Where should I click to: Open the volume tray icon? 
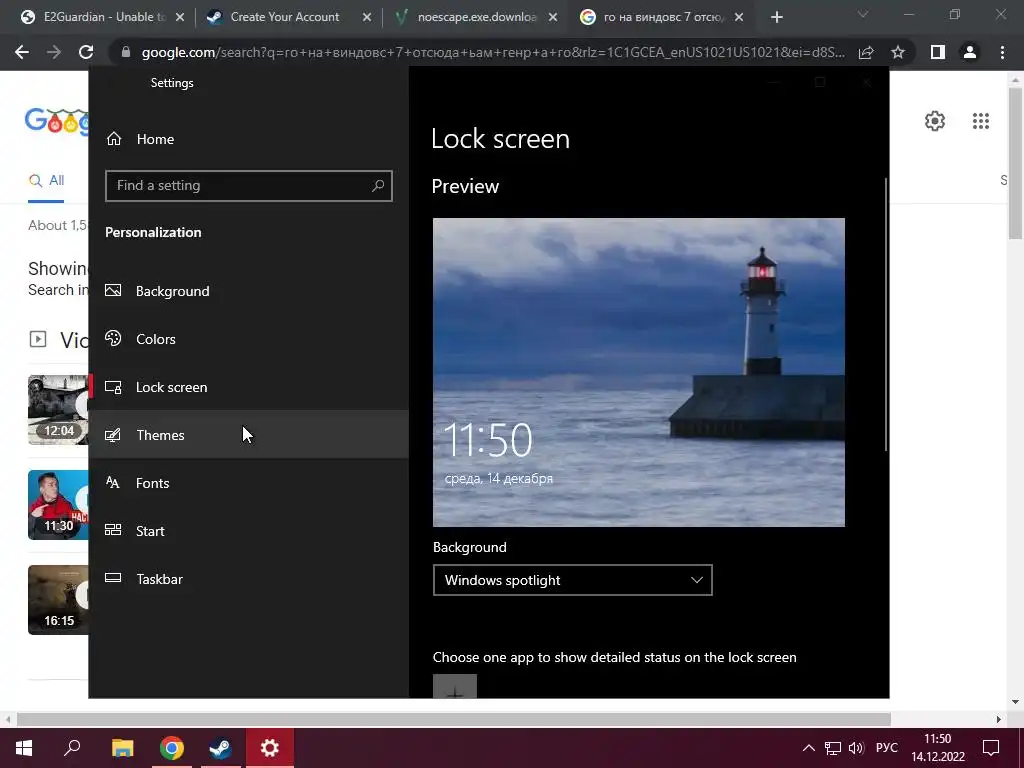tap(856, 748)
